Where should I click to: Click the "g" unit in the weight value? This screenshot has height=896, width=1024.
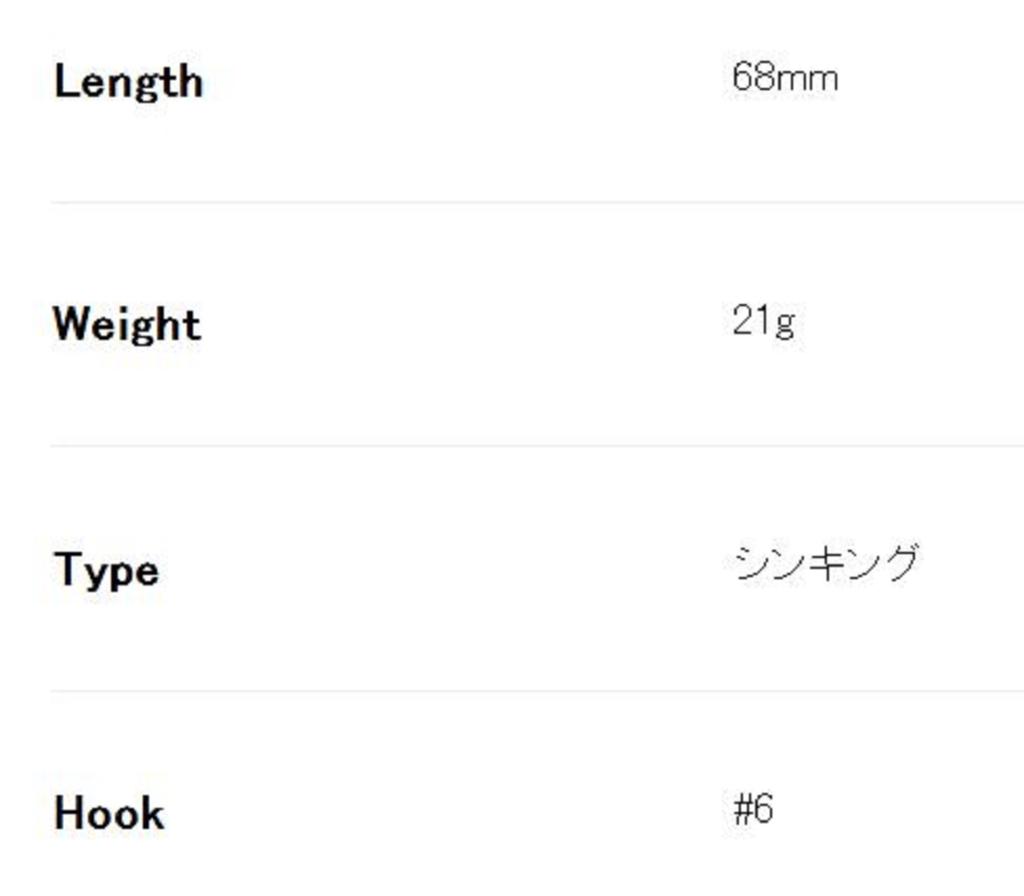(x=785, y=324)
